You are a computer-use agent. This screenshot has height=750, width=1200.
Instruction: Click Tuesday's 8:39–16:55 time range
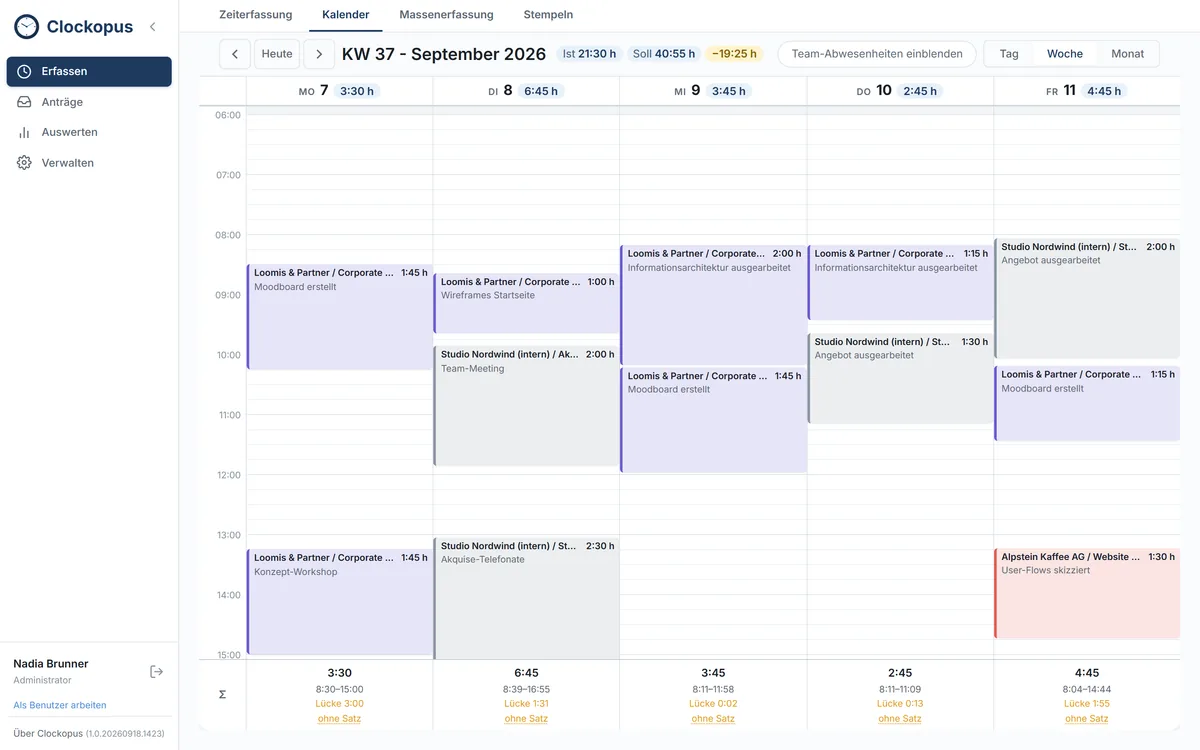point(526,689)
